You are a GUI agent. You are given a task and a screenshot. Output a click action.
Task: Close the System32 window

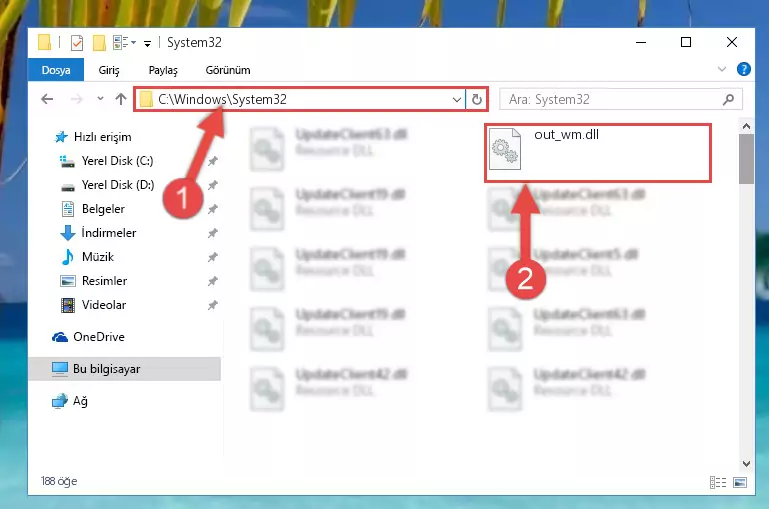731,43
